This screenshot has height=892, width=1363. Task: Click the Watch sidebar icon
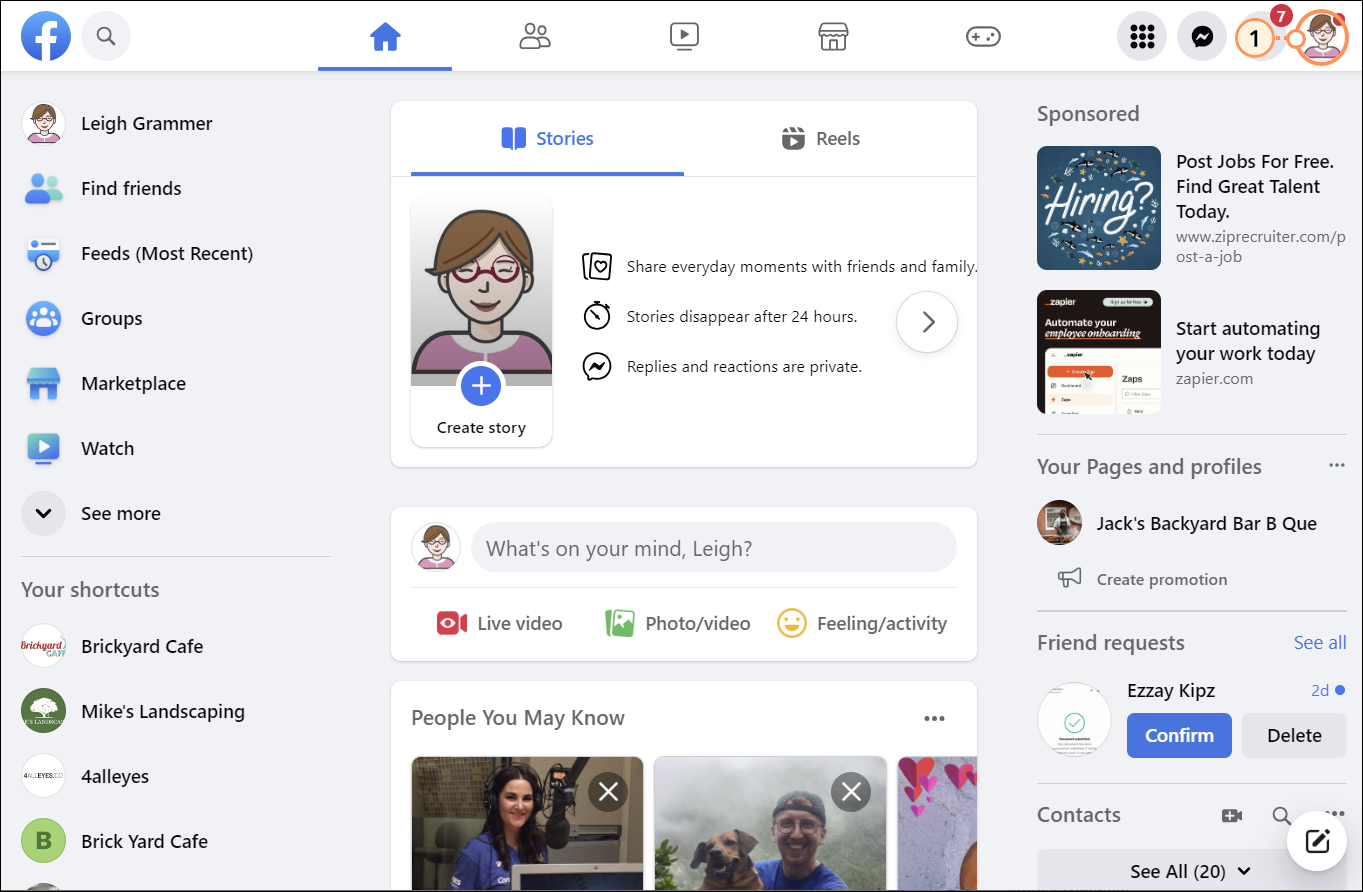(x=43, y=449)
